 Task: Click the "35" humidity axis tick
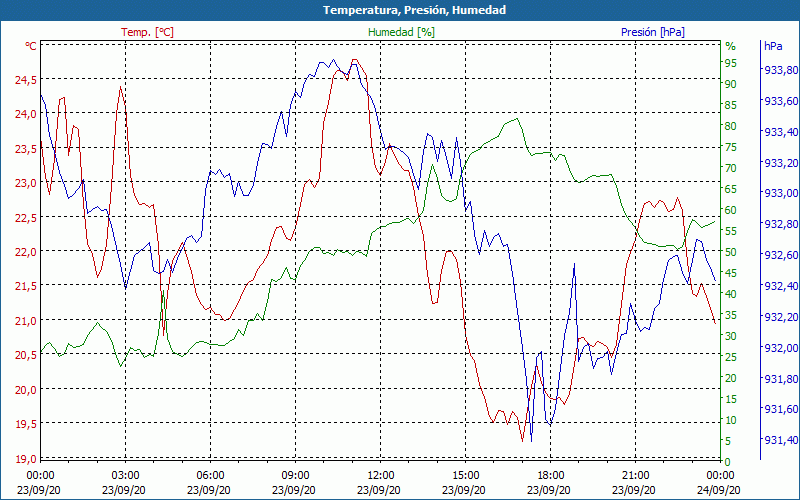pyautogui.click(x=731, y=315)
